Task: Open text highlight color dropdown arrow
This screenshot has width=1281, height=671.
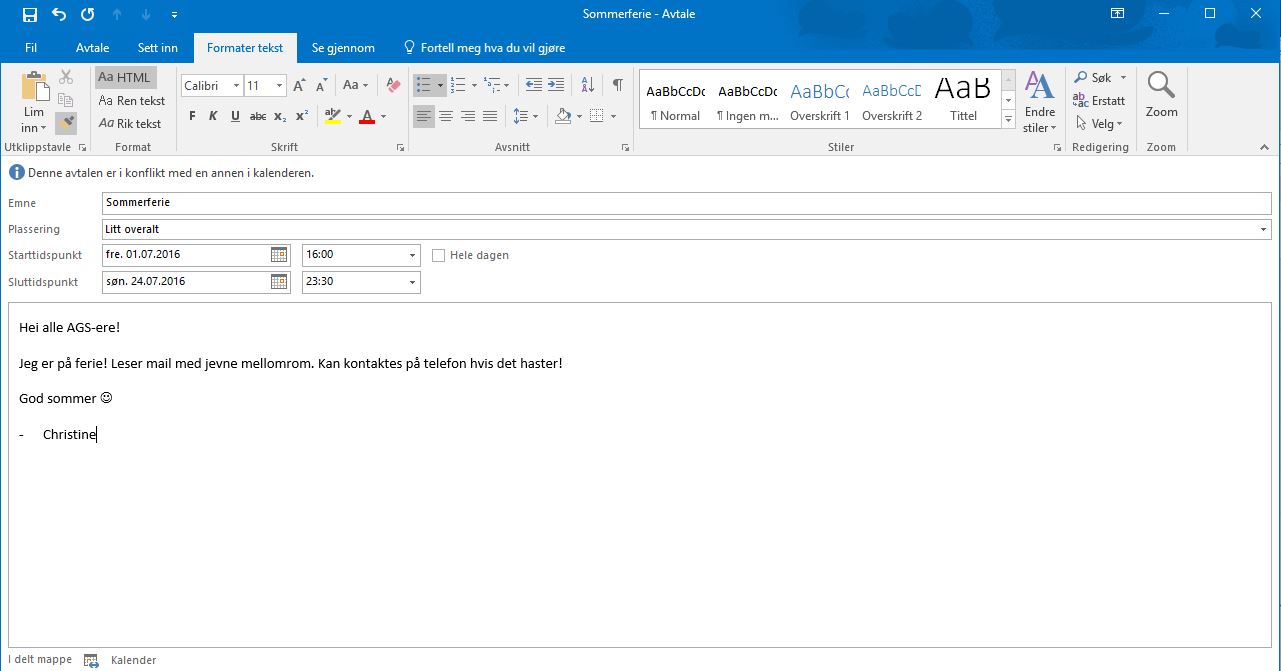Action: tap(349, 116)
